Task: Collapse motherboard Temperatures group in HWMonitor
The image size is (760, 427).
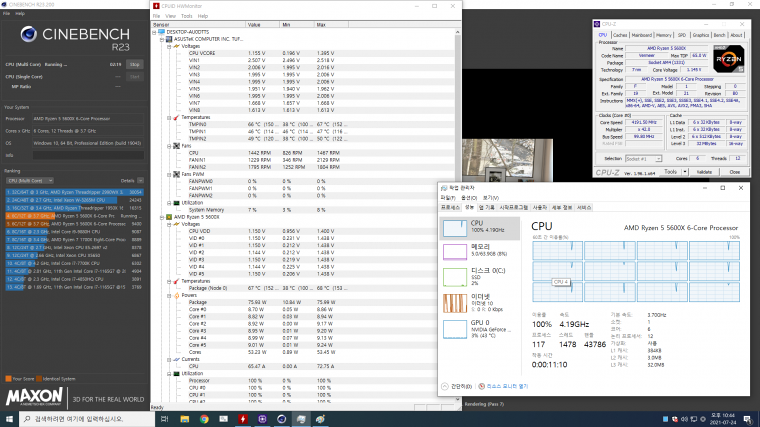Action: point(169,118)
